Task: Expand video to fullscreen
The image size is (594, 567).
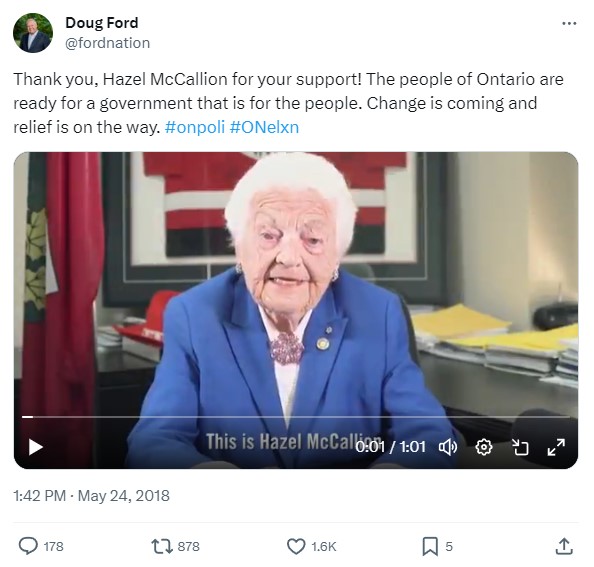Action: (556, 447)
